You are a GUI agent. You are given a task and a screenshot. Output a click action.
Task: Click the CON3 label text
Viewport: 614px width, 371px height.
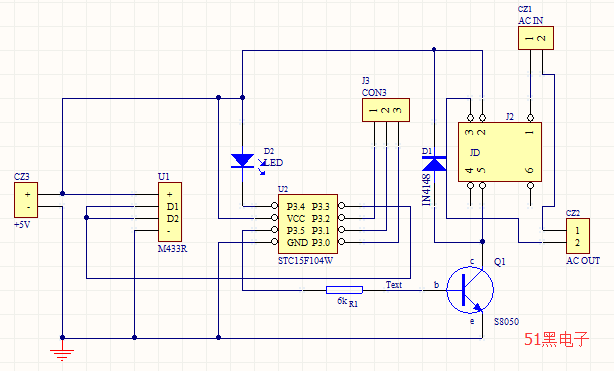coord(374,93)
